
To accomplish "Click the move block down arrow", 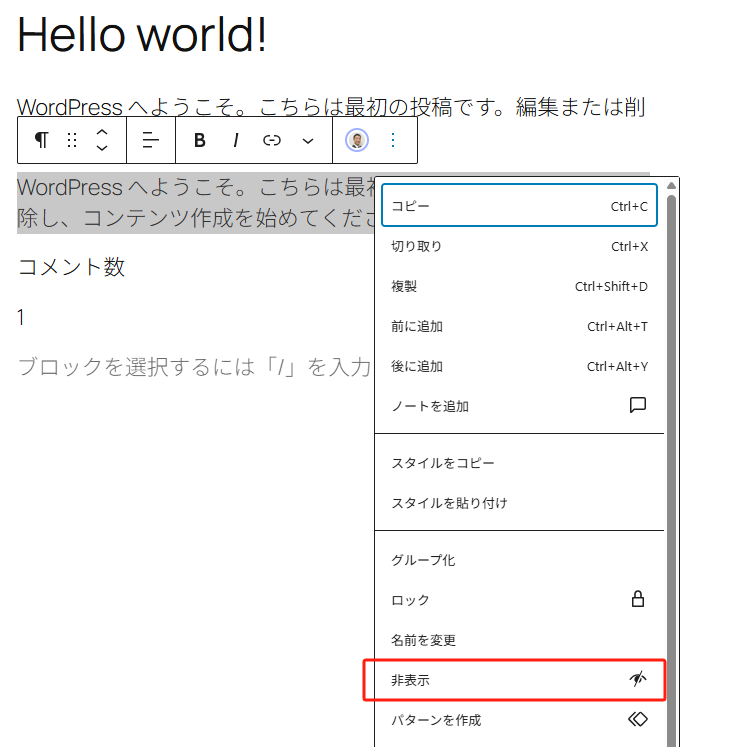I will point(101,149).
